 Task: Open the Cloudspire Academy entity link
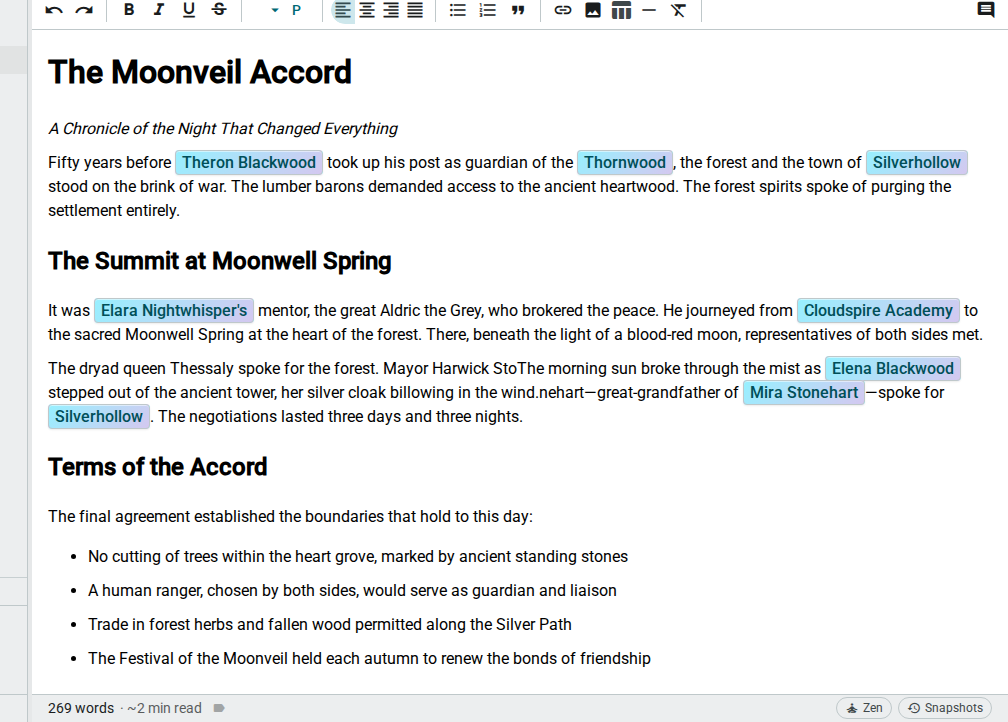coord(878,311)
